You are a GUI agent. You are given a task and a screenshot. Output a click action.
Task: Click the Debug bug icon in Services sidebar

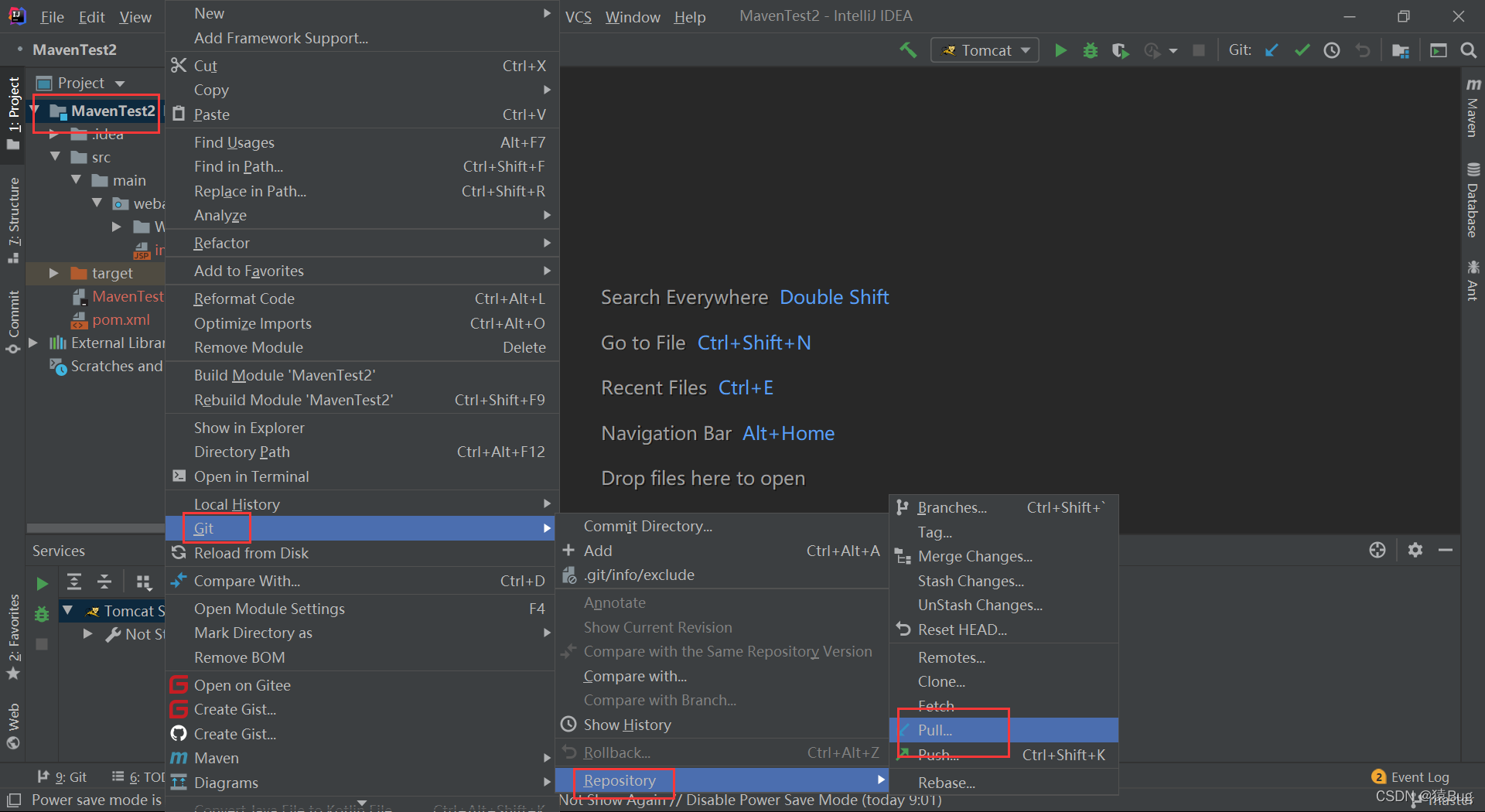pyautogui.click(x=42, y=614)
